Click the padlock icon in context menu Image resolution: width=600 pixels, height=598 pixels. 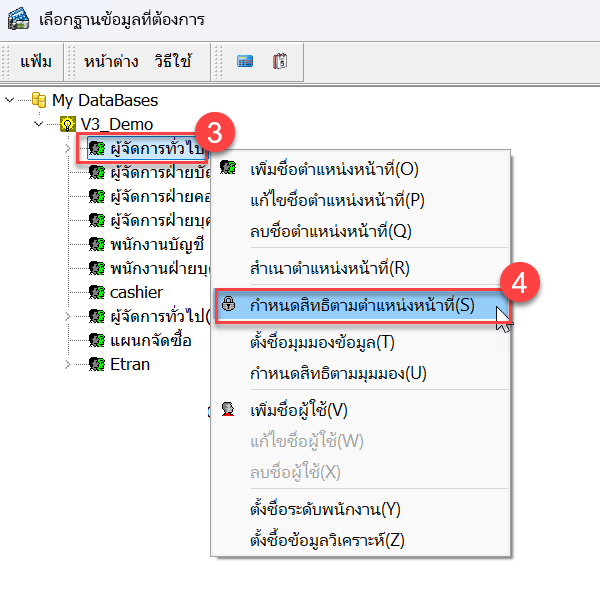tap(229, 303)
